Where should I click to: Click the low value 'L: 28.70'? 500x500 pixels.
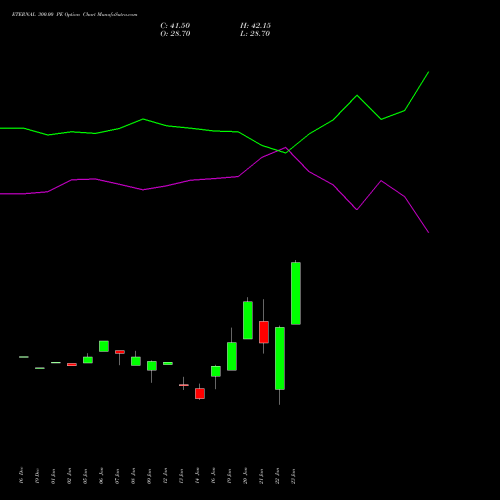pos(255,34)
